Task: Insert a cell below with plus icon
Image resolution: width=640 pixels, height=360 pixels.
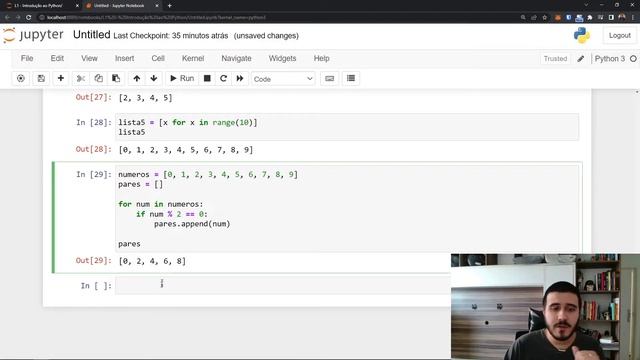Action: (60, 78)
